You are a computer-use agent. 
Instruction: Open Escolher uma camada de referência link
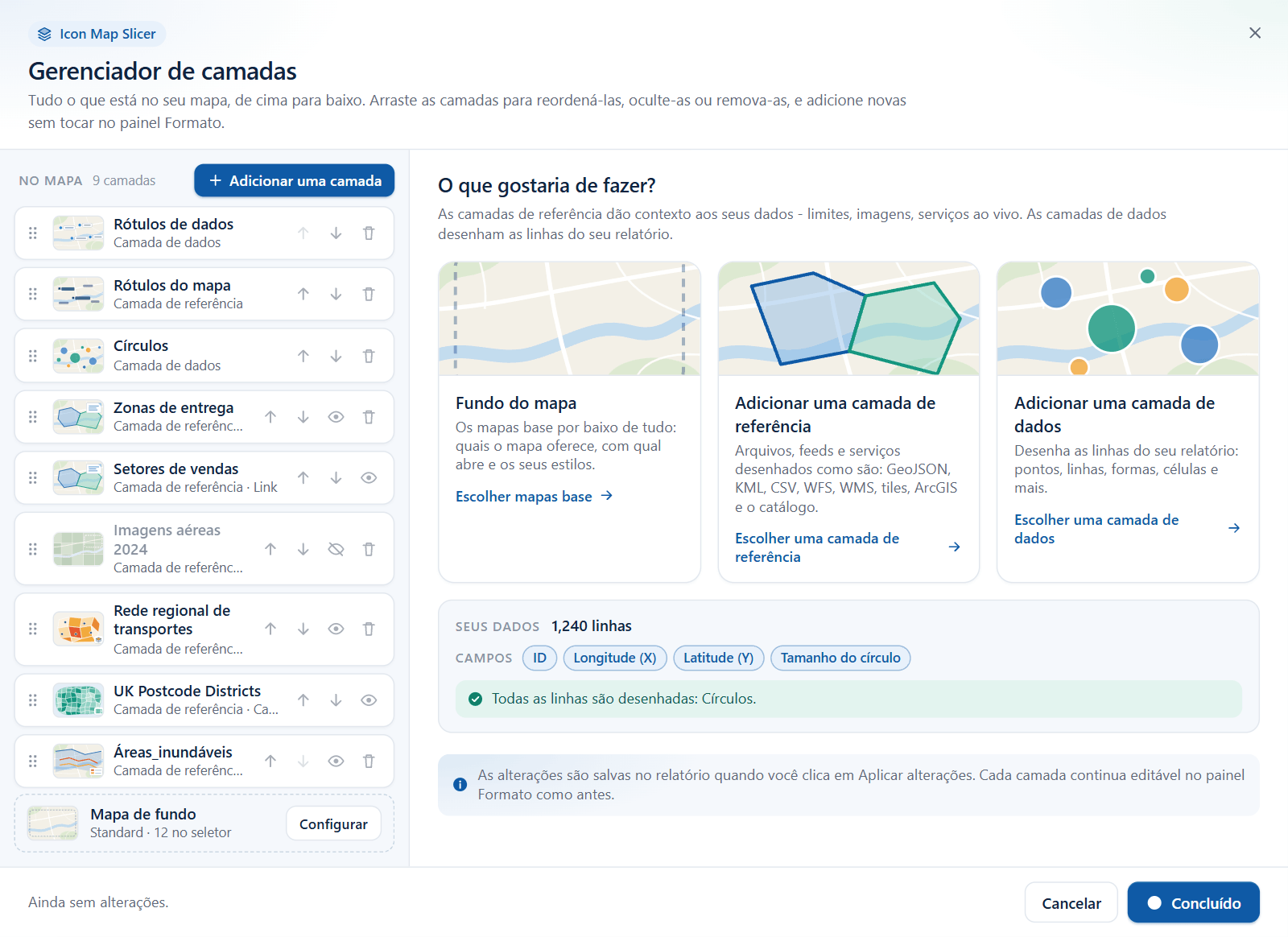tap(848, 547)
